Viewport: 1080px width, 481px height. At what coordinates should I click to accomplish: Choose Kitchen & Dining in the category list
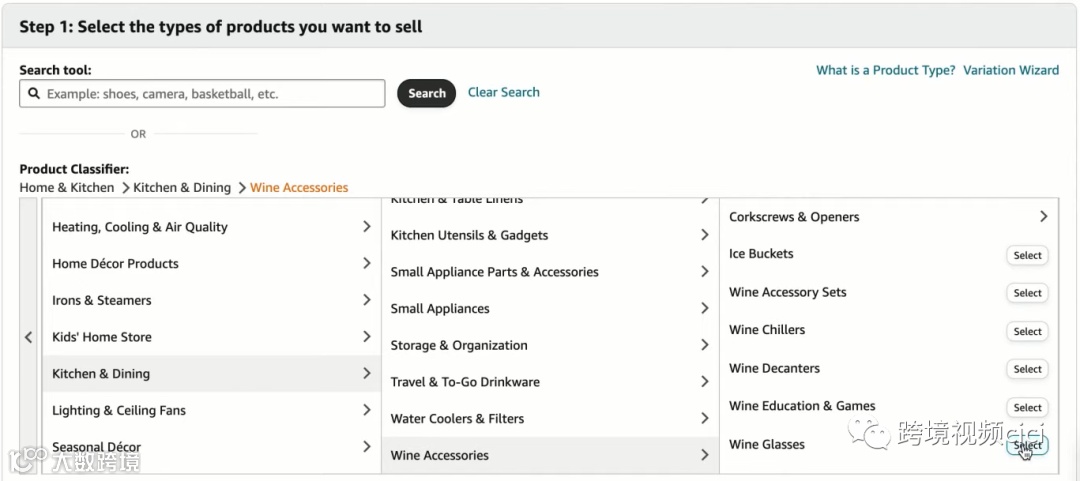point(101,374)
